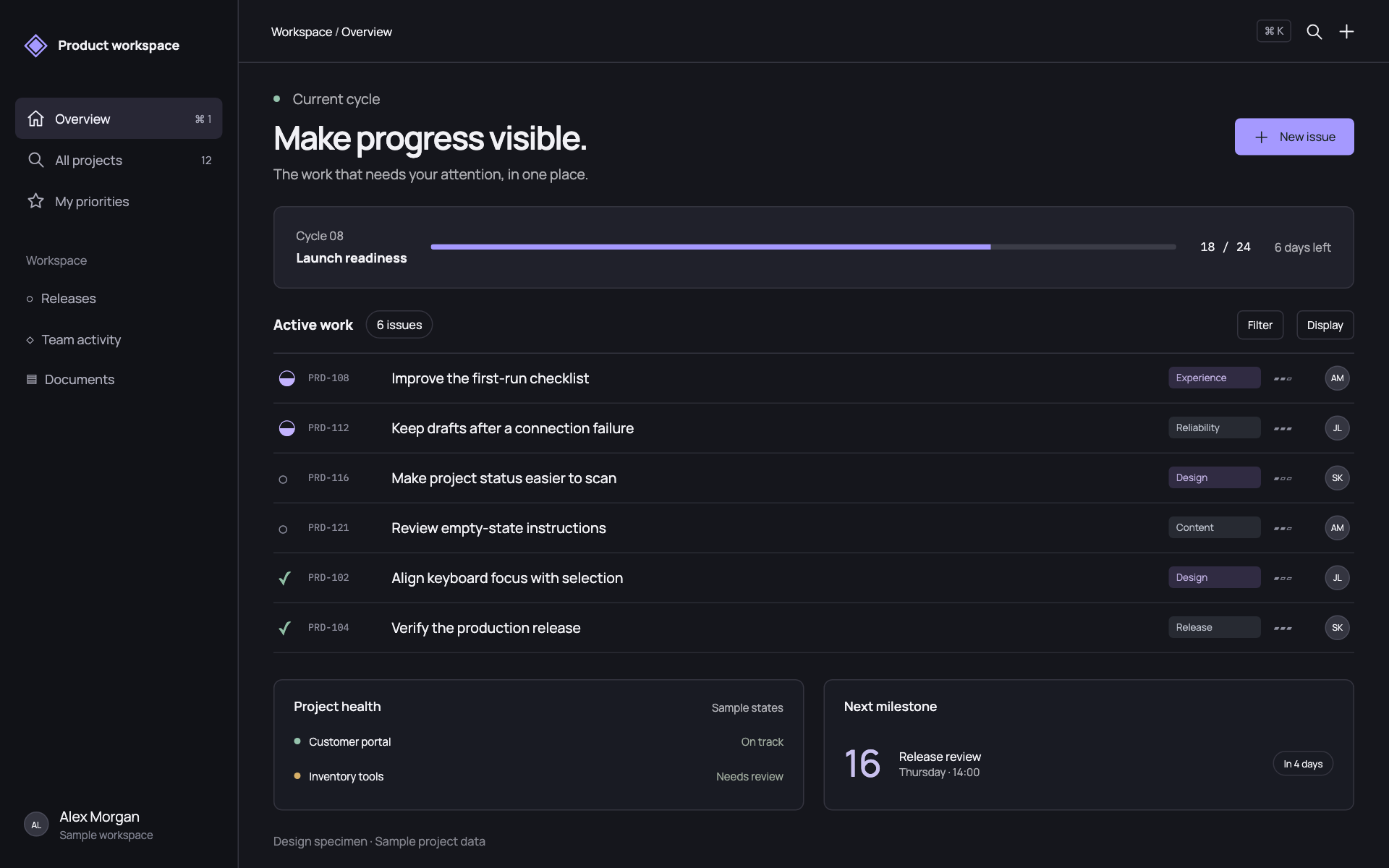1389x868 pixels.
Task: Click the 6 issues count pill
Action: (x=399, y=325)
